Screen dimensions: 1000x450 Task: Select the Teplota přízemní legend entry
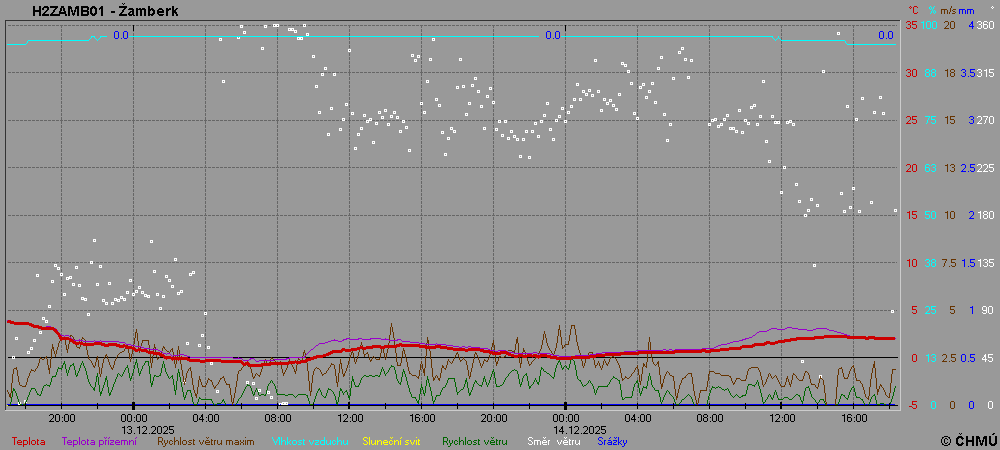click(x=99, y=441)
